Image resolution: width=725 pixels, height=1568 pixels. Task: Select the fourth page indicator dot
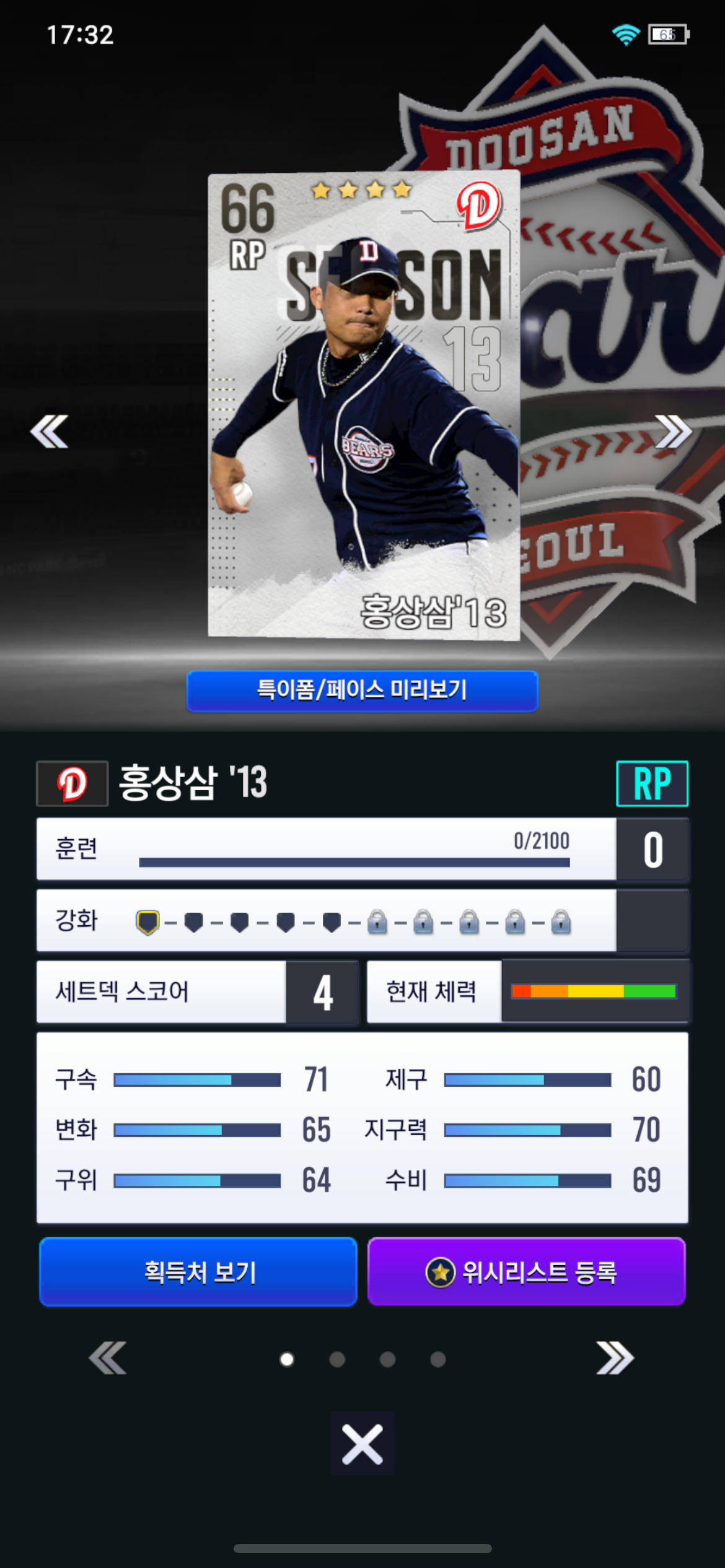(x=438, y=1359)
